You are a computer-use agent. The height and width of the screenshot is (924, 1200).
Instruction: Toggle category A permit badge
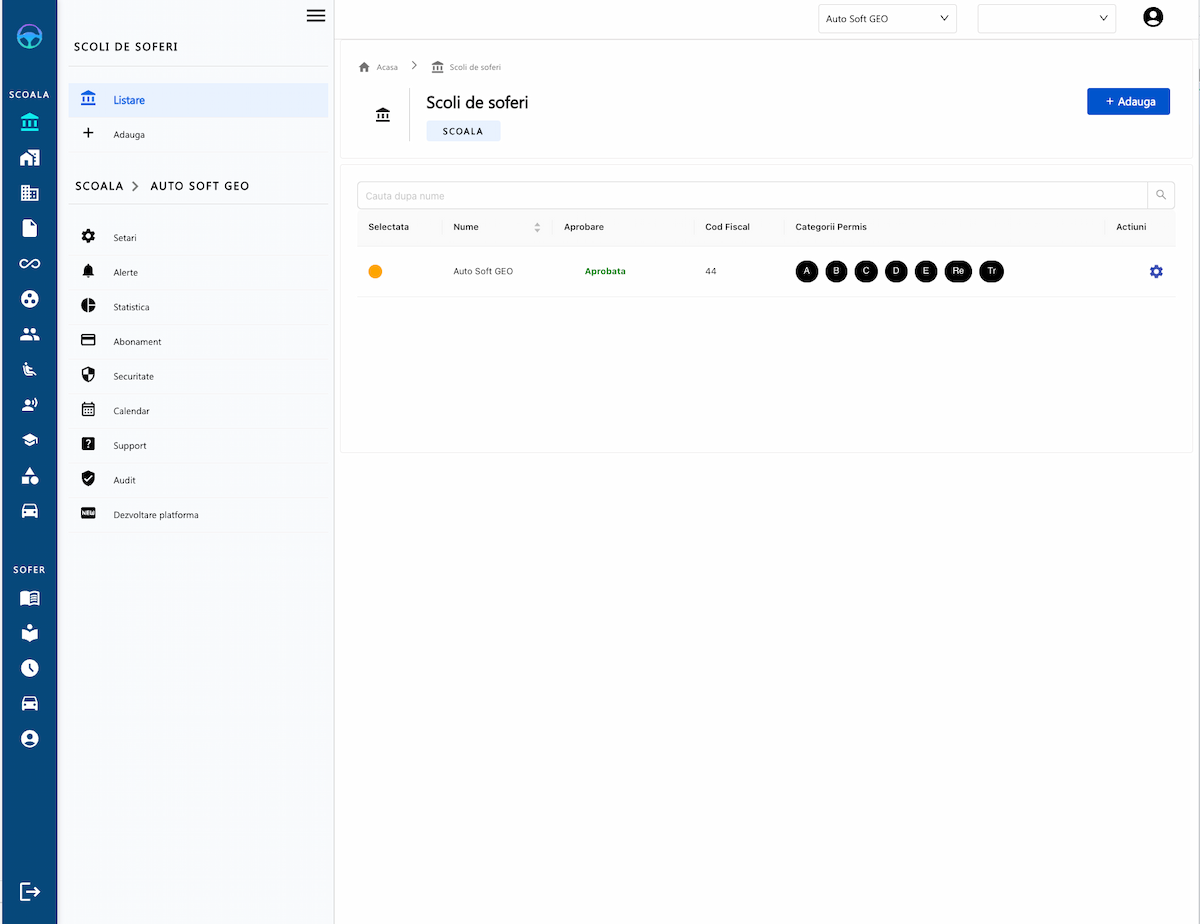[806, 271]
